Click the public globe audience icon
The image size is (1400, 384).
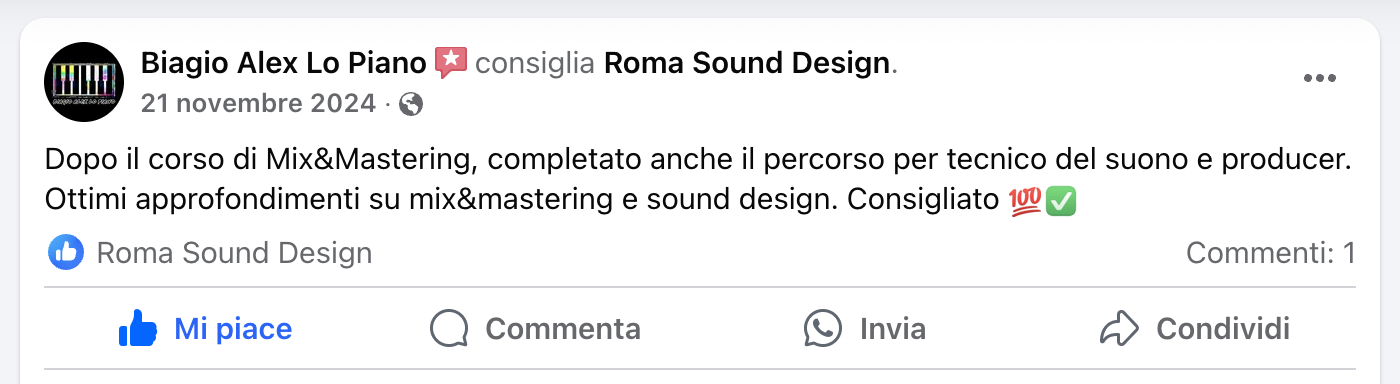tap(411, 104)
